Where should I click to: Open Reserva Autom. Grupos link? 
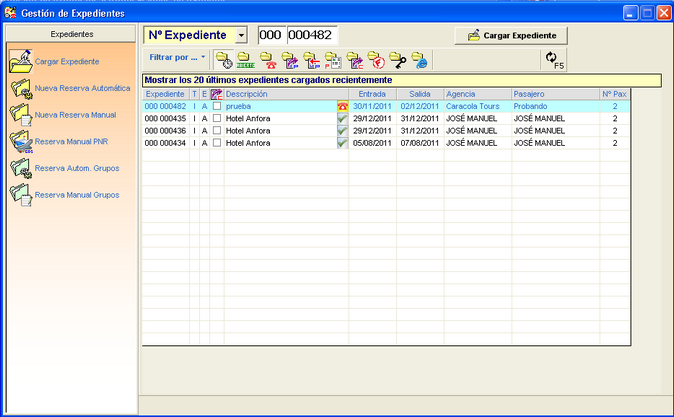tap(77, 168)
